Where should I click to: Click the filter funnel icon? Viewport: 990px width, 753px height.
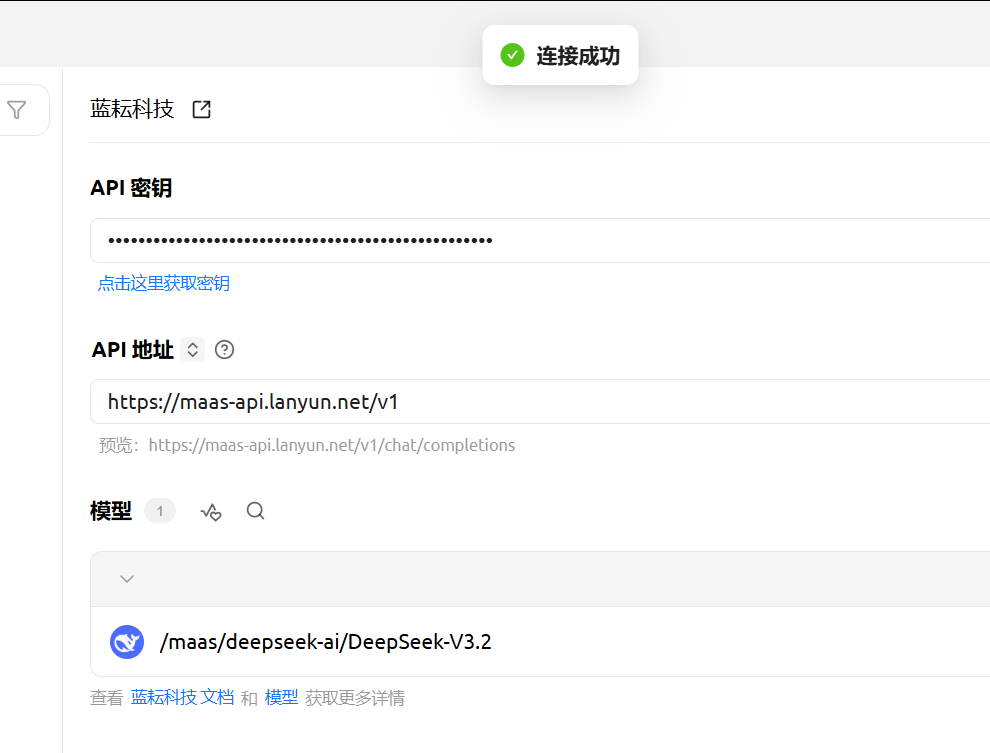[x=16, y=110]
